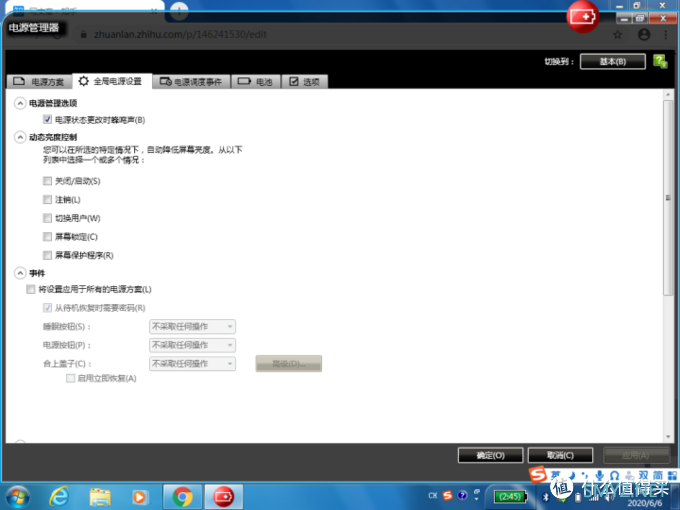Screen dimensions: 680x510
Task: Toggle 电源状态更改时蜂鸣声 checkbox
Action: 47,120
